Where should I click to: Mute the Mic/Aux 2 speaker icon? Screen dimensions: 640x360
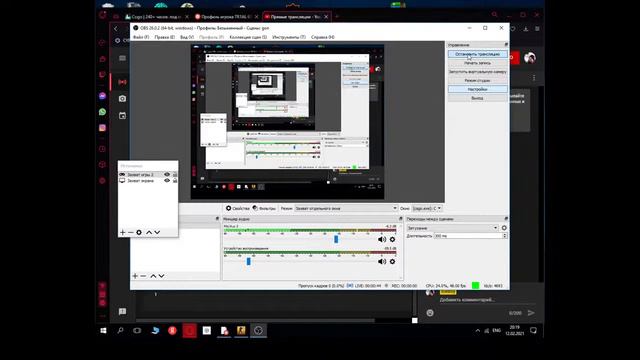click(x=382, y=239)
